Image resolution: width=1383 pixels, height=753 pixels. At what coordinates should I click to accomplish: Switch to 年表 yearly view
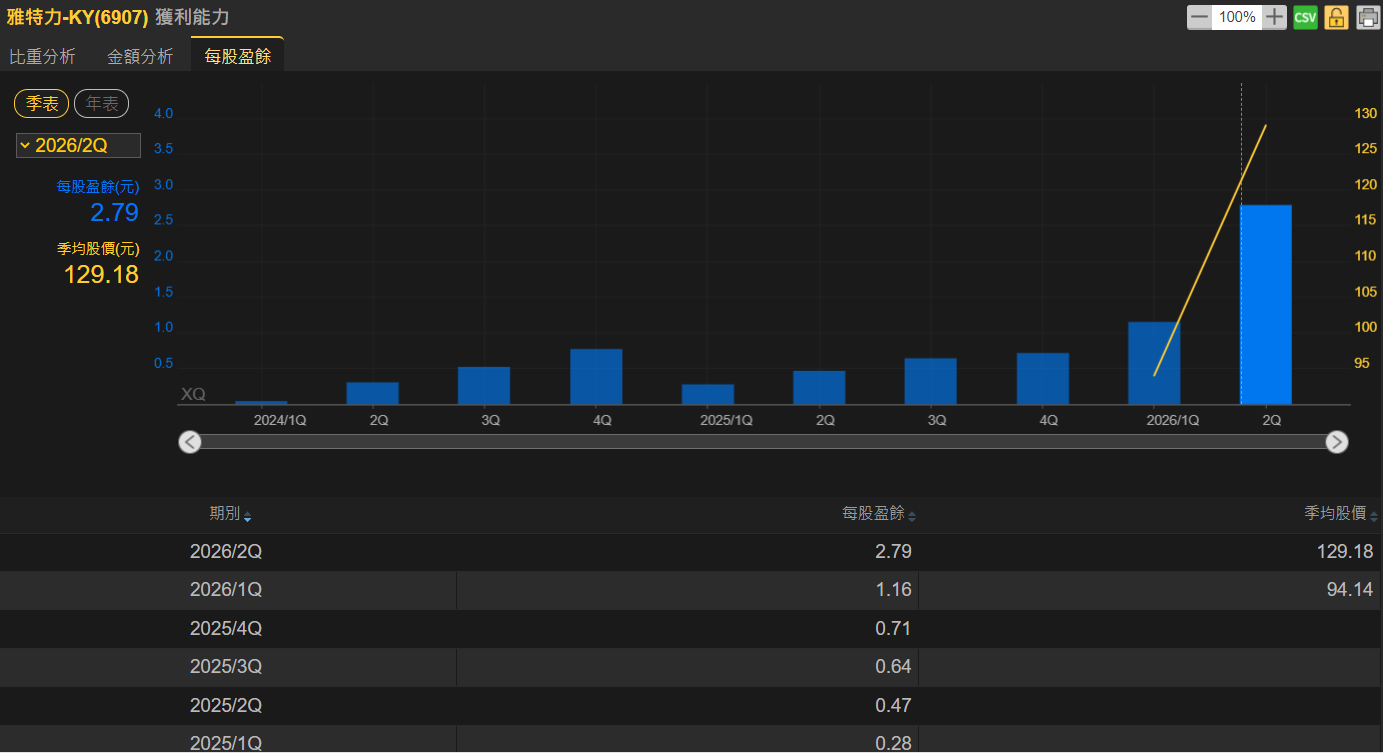[x=102, y=103]
